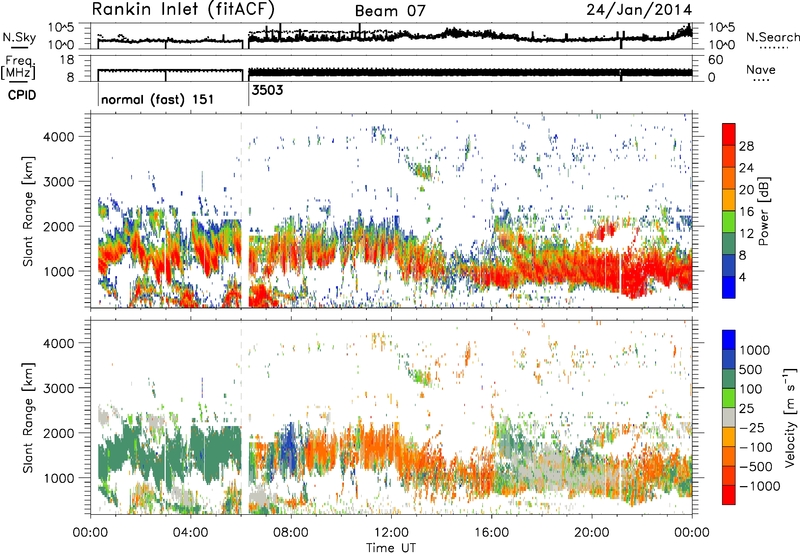Select the 'normal (fast) 151' CPID text

(x=157, y=99)
